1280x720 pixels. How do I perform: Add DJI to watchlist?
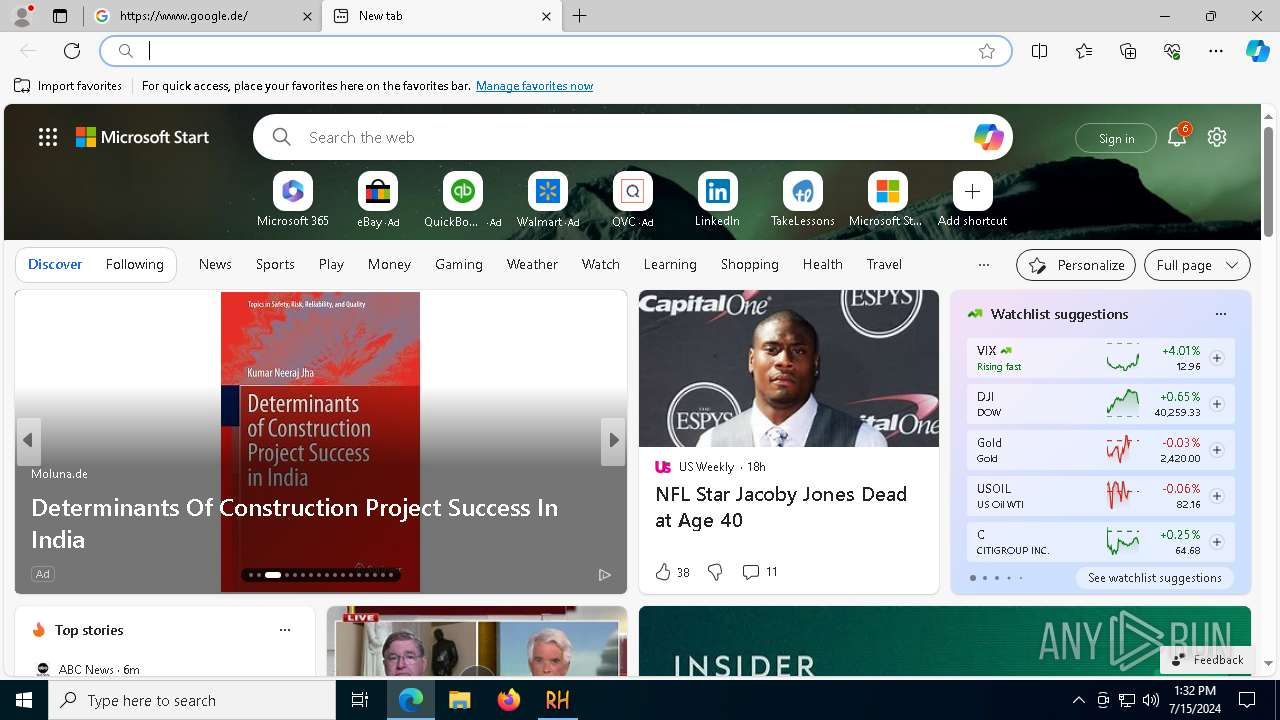[x=1216, y=404]
